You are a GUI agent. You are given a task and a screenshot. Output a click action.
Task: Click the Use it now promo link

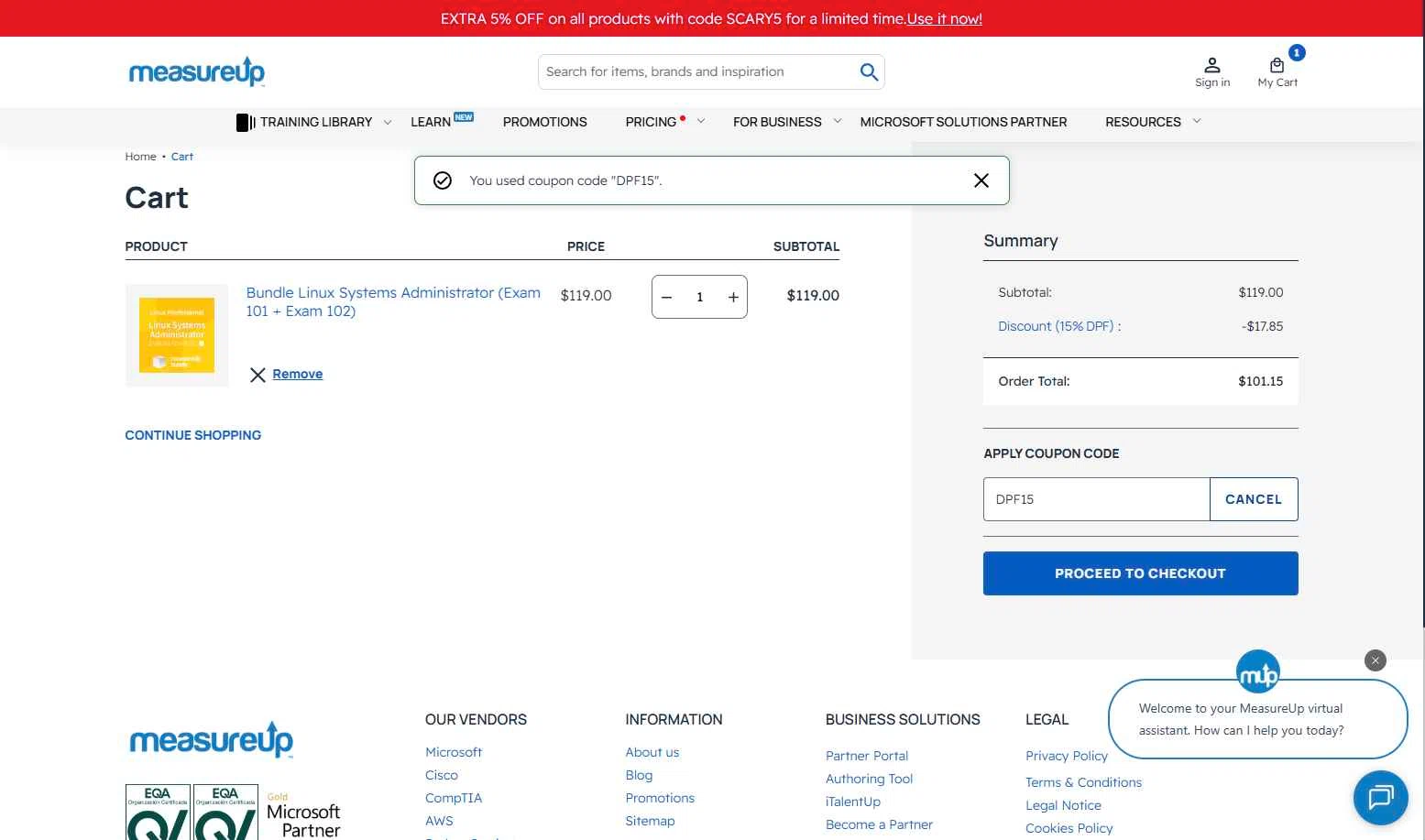click(x=944, y=18)
